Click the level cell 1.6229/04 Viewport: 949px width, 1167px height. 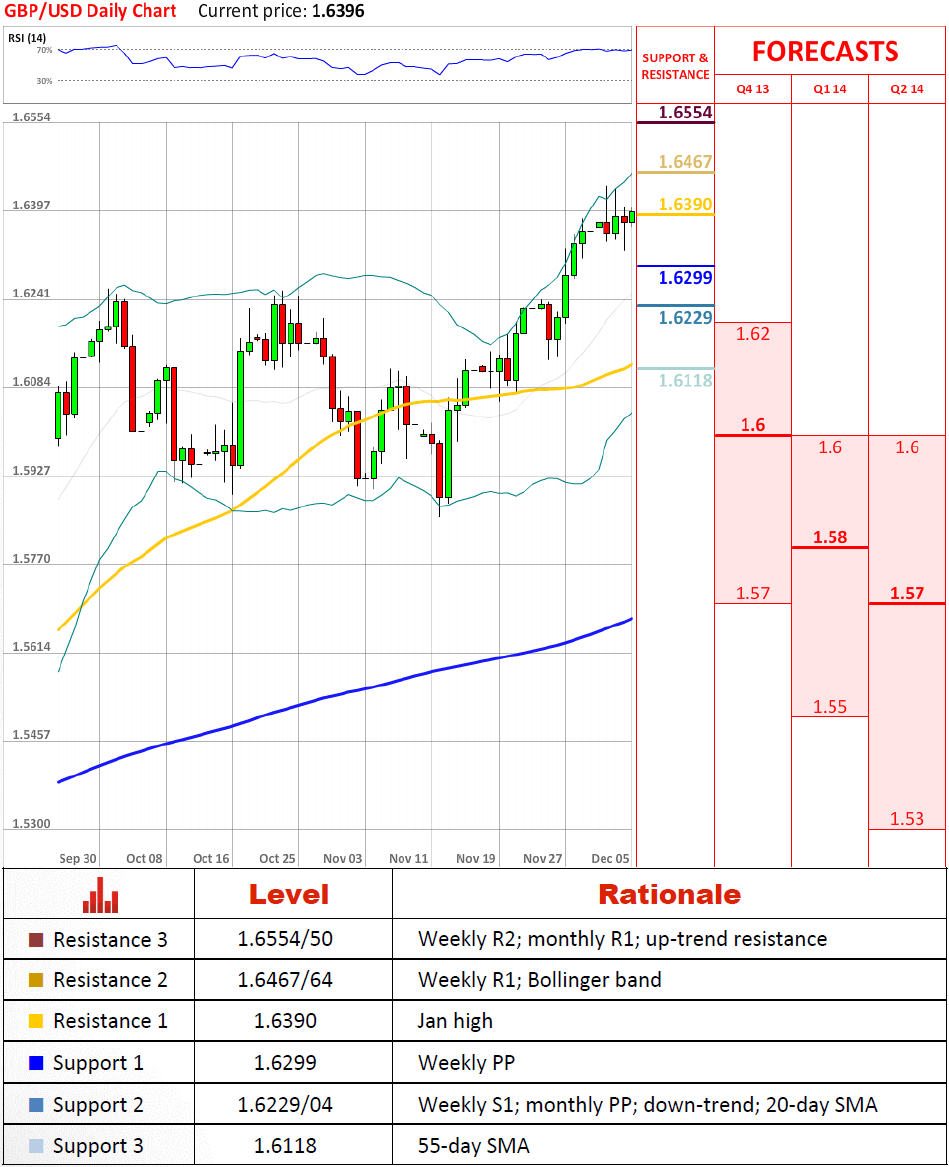point(285,1104)
